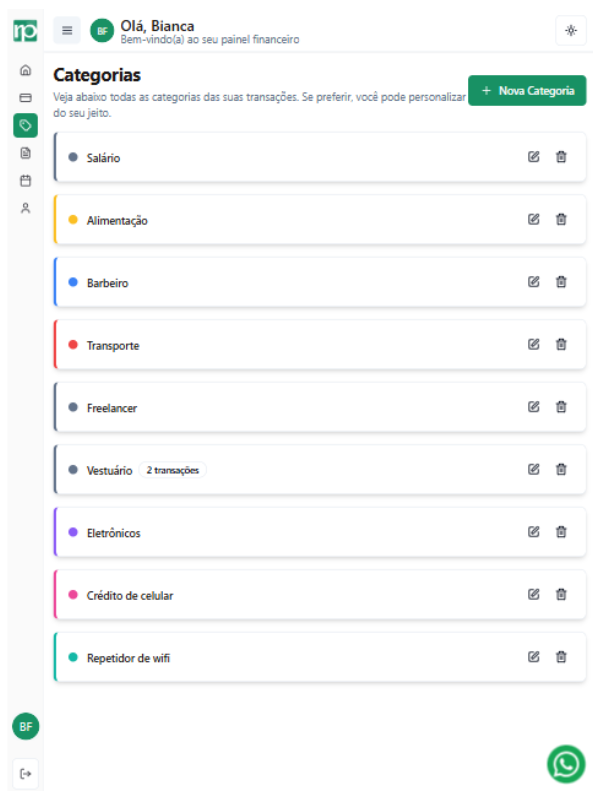Viewport: 600px width, 800px height.
Task: Open the calendar icon in the sidebar
Action: 25,181
